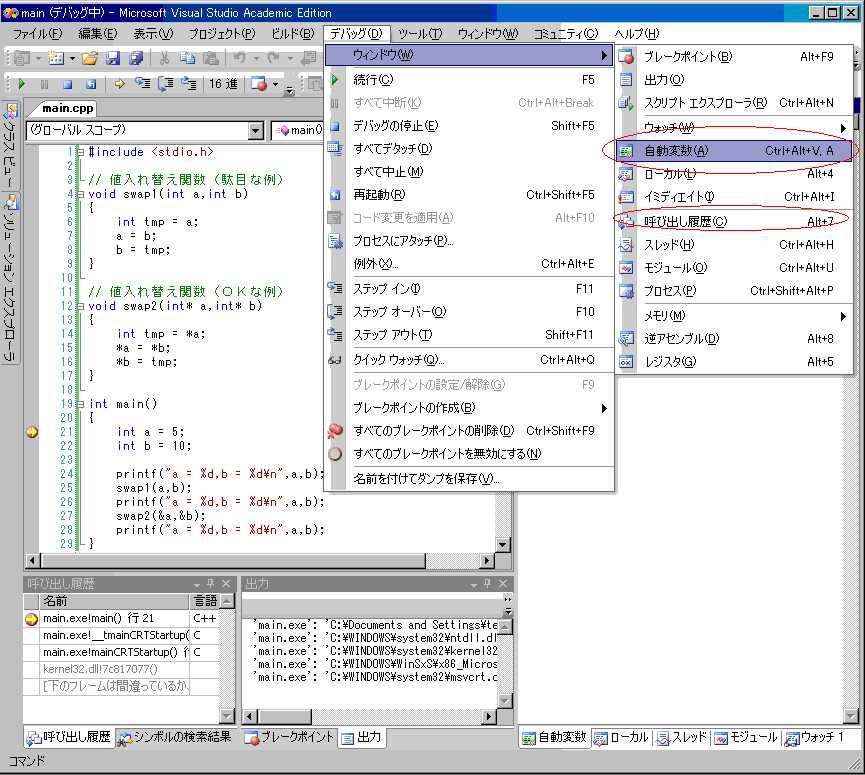Click the Step Out toolbar icon
The image size is (865, 775).
[x=189, y=84]
